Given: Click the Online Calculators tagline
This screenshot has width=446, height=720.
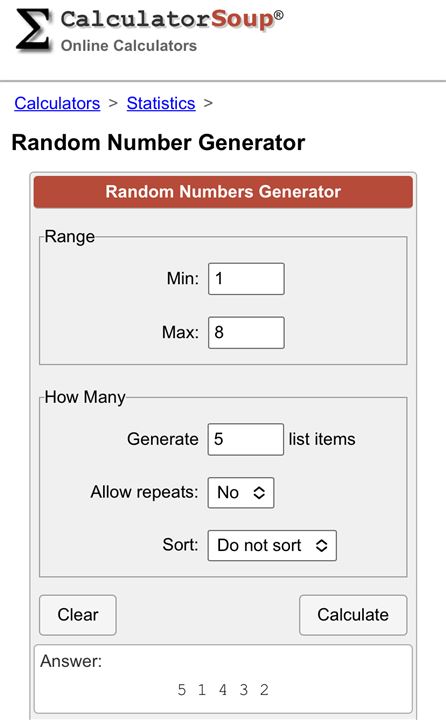Looking at the screenshot, I should [x=129, y=45].
